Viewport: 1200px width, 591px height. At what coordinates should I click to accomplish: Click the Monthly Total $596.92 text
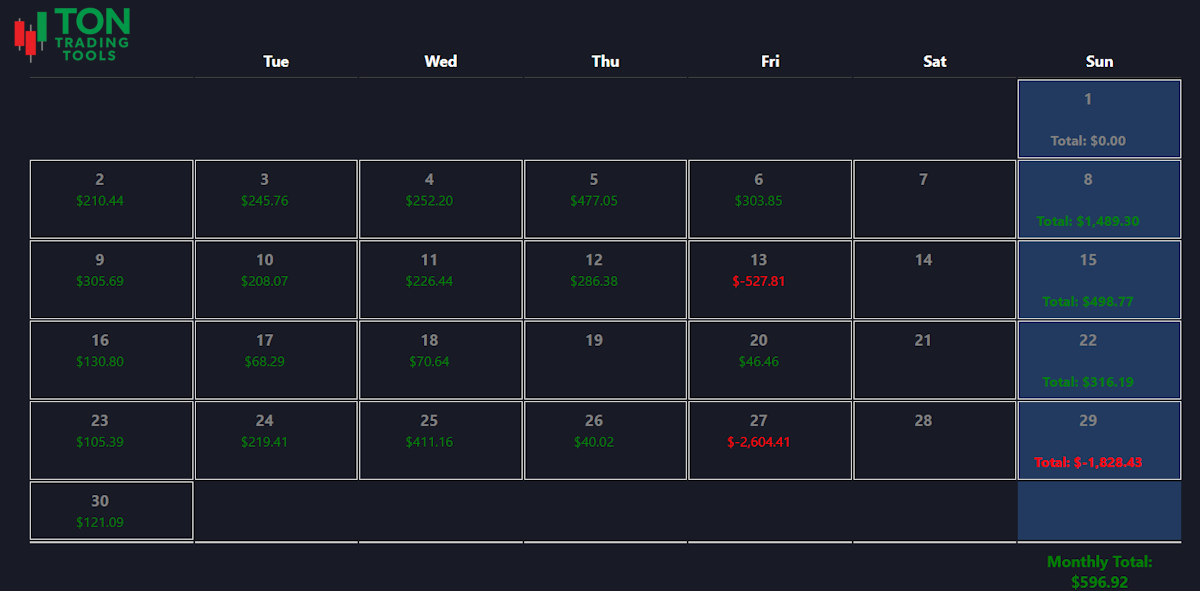[1099, 572]
